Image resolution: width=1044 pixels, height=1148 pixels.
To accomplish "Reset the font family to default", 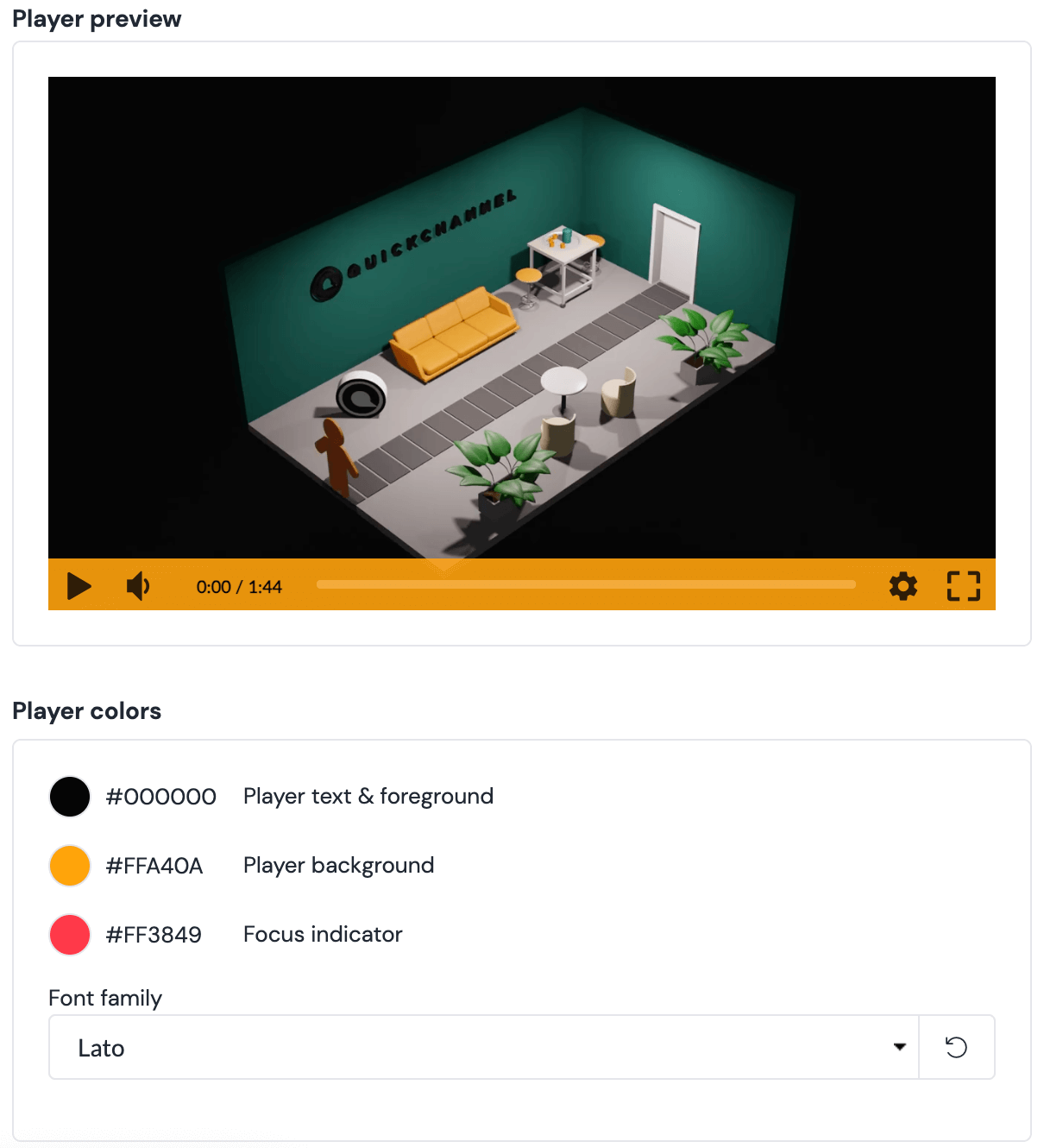I will click(x=957, y=1047).
